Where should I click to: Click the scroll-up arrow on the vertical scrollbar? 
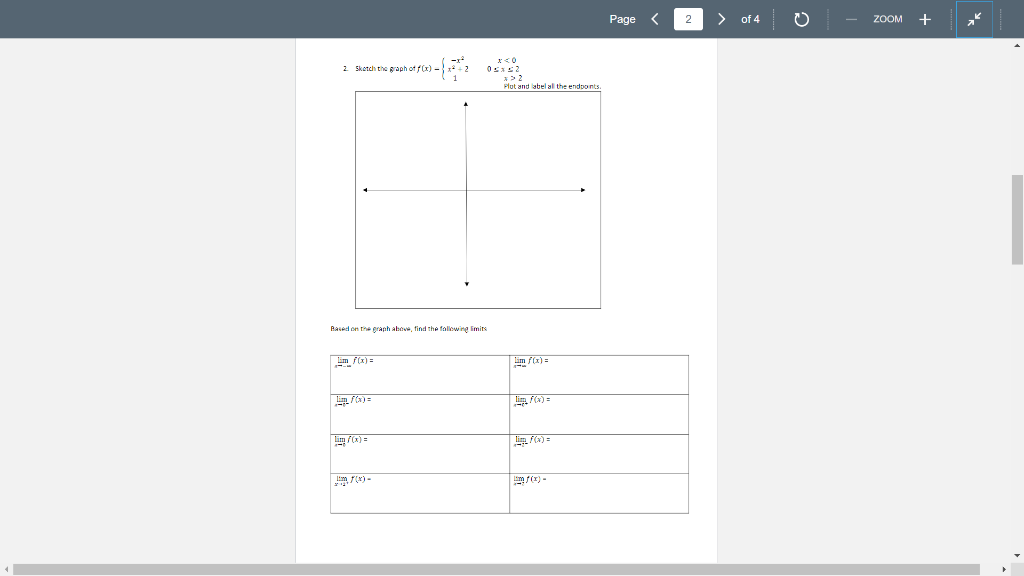(x=1017, y=44)
